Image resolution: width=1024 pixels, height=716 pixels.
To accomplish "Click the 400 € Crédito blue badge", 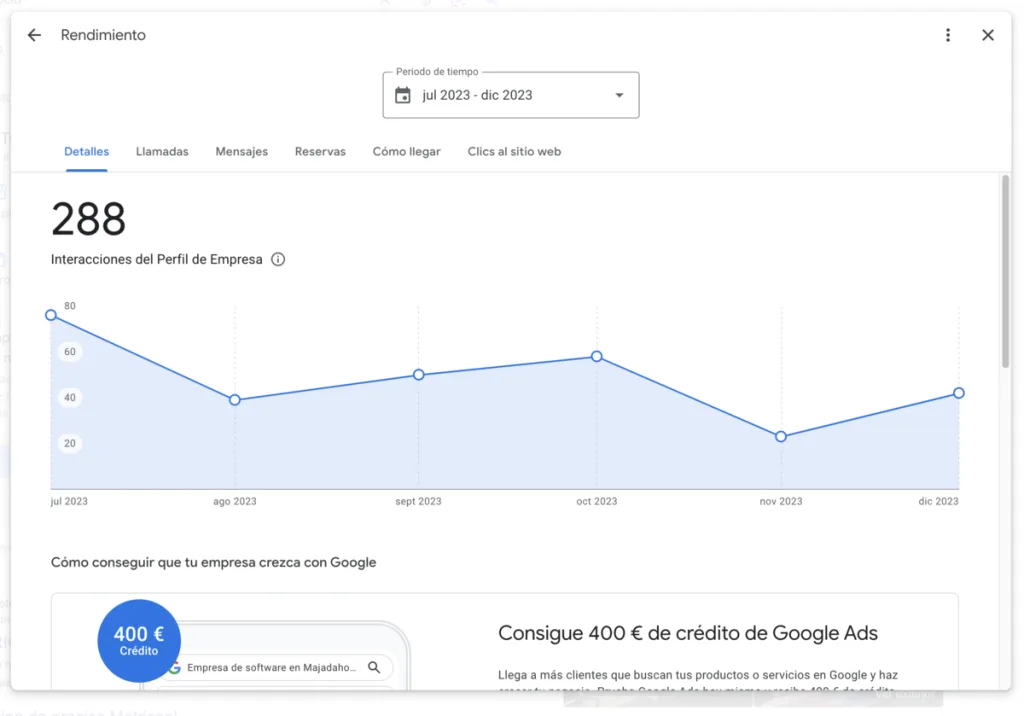I will point(139,640).
